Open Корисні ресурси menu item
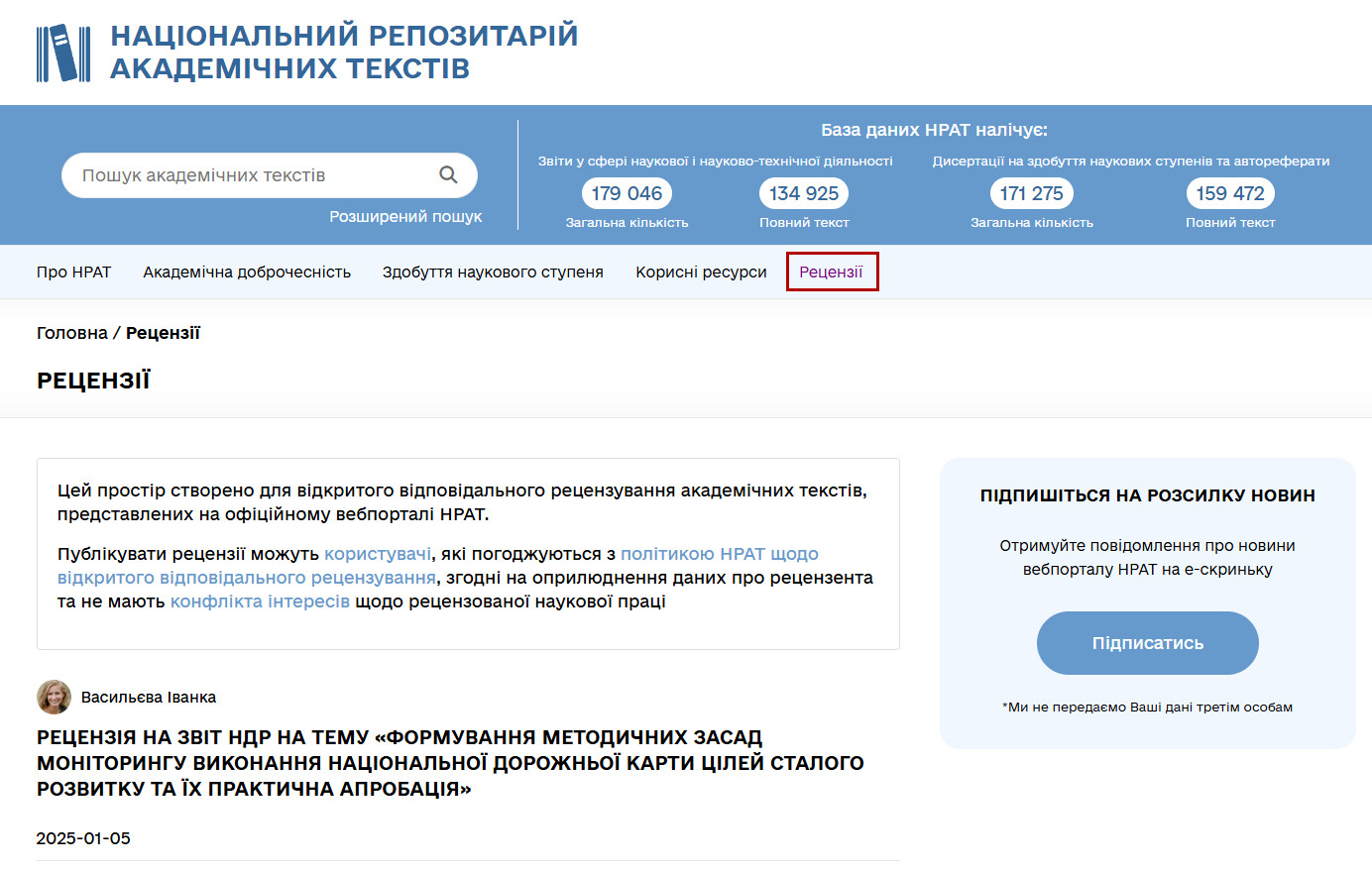1372x873 pixels. click(x=701, y=272)
